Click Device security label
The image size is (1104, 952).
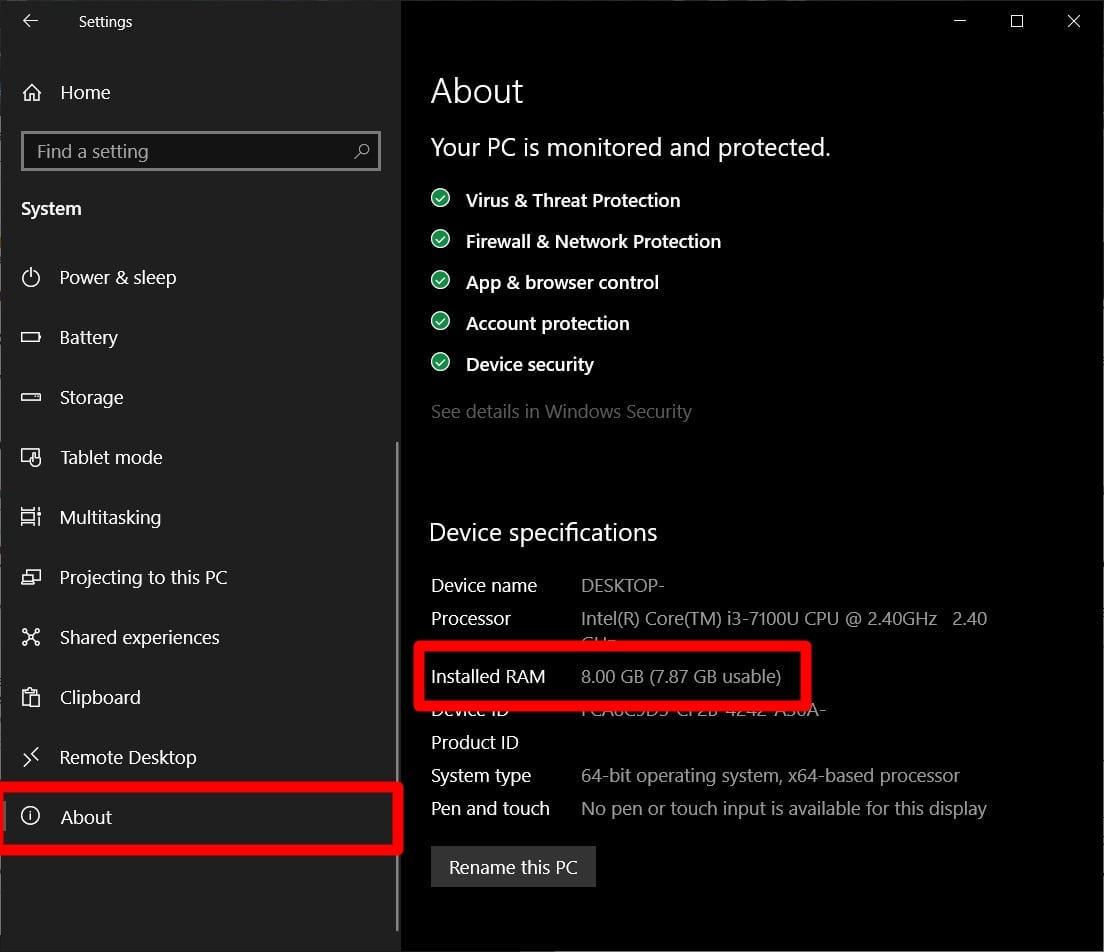pyautogui.click(x=530, y=364)
